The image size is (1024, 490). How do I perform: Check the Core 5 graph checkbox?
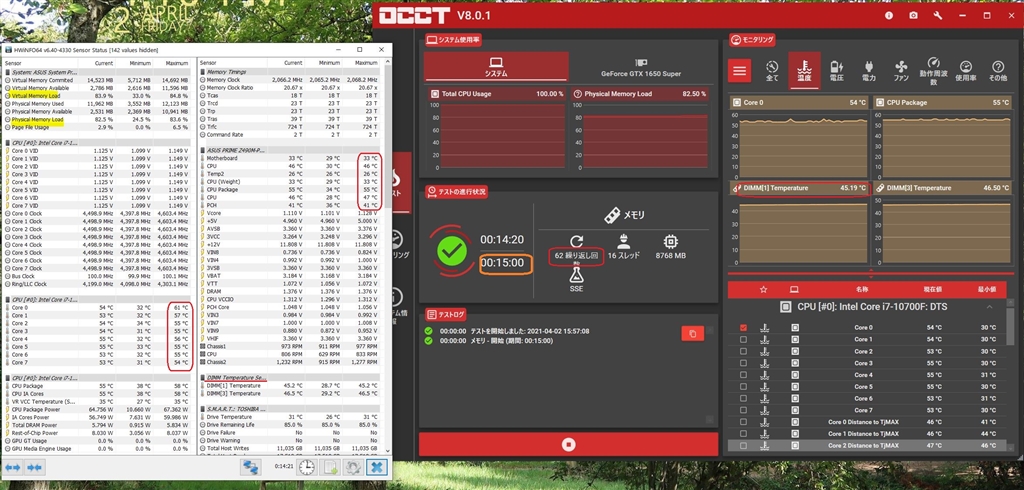click(743, 386)
